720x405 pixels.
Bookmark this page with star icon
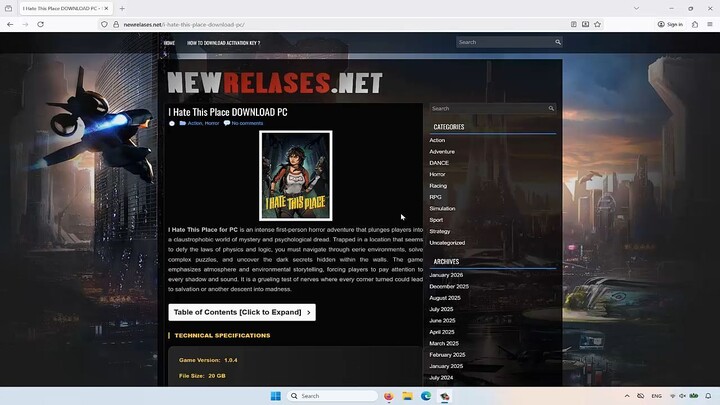pos(597,24)
